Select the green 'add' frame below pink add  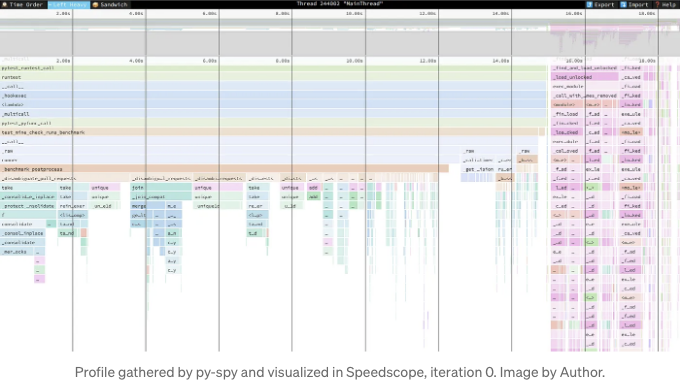click(314, 197)
